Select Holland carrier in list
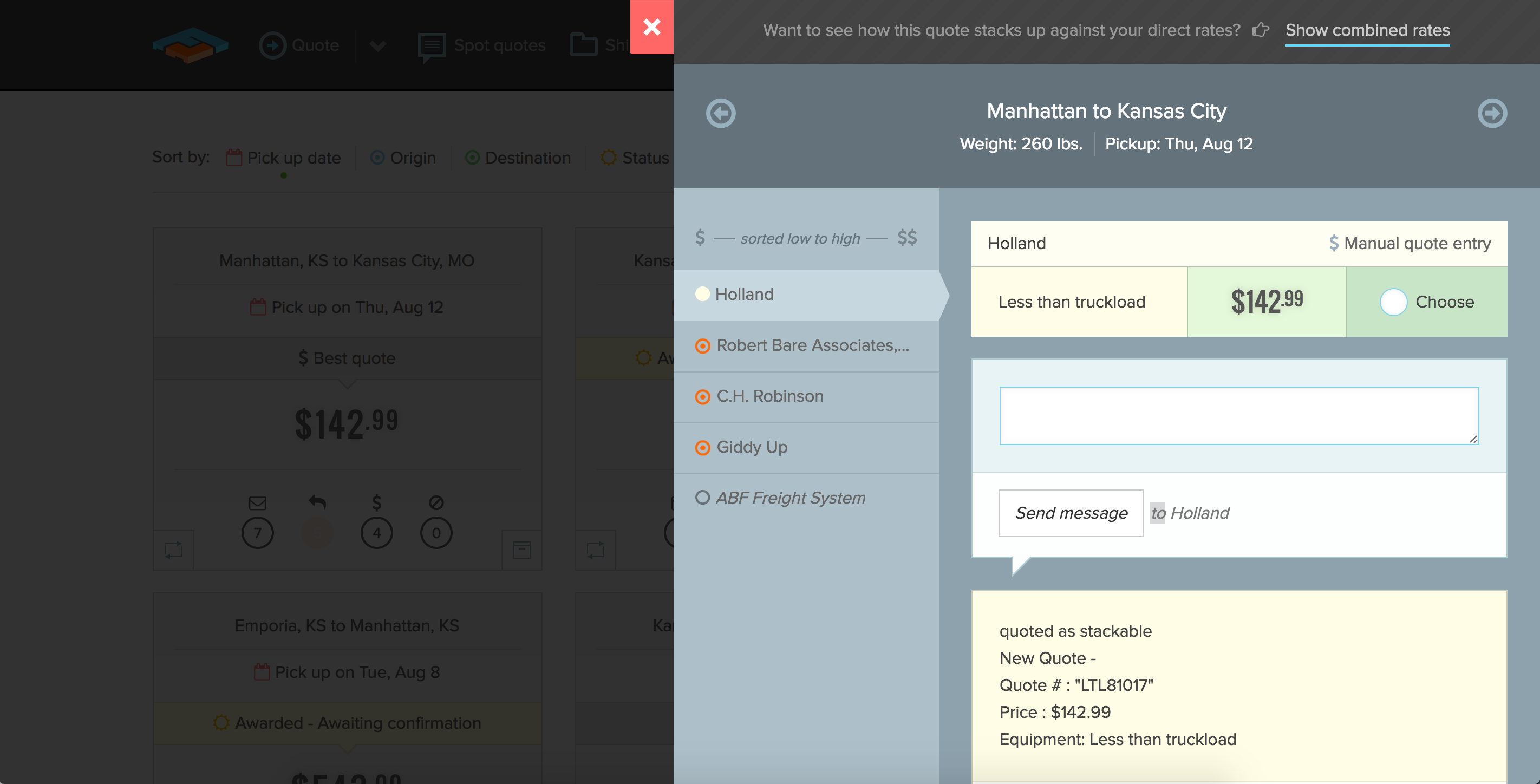The height and width of the screenshot is (784, 1540). (x=806, y=295)
